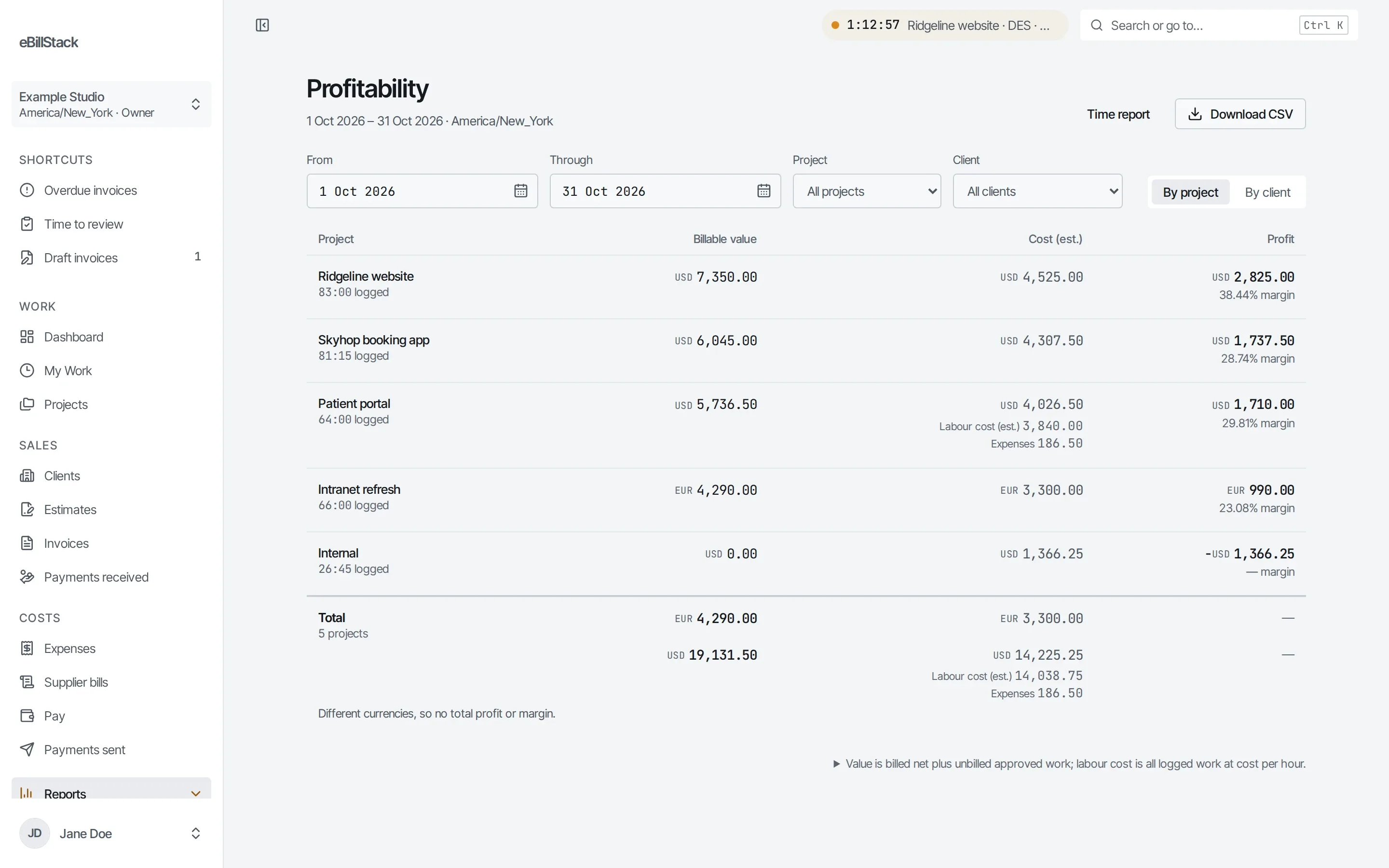Click the My Work clock icon
This screenshot has height=868, width=1389.
[27, 370]
